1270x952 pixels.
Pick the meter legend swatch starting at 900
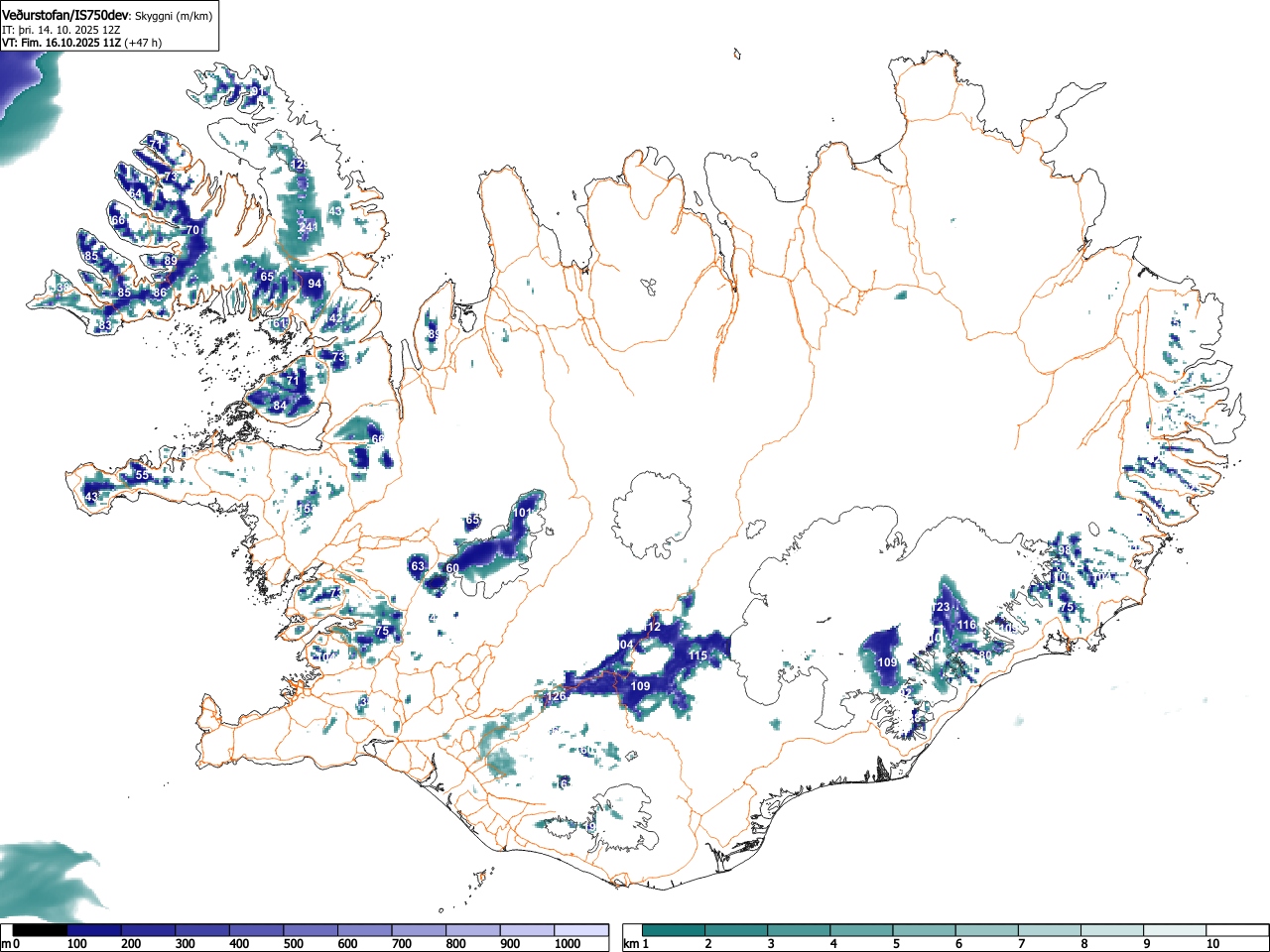click(x=527, y=930)
